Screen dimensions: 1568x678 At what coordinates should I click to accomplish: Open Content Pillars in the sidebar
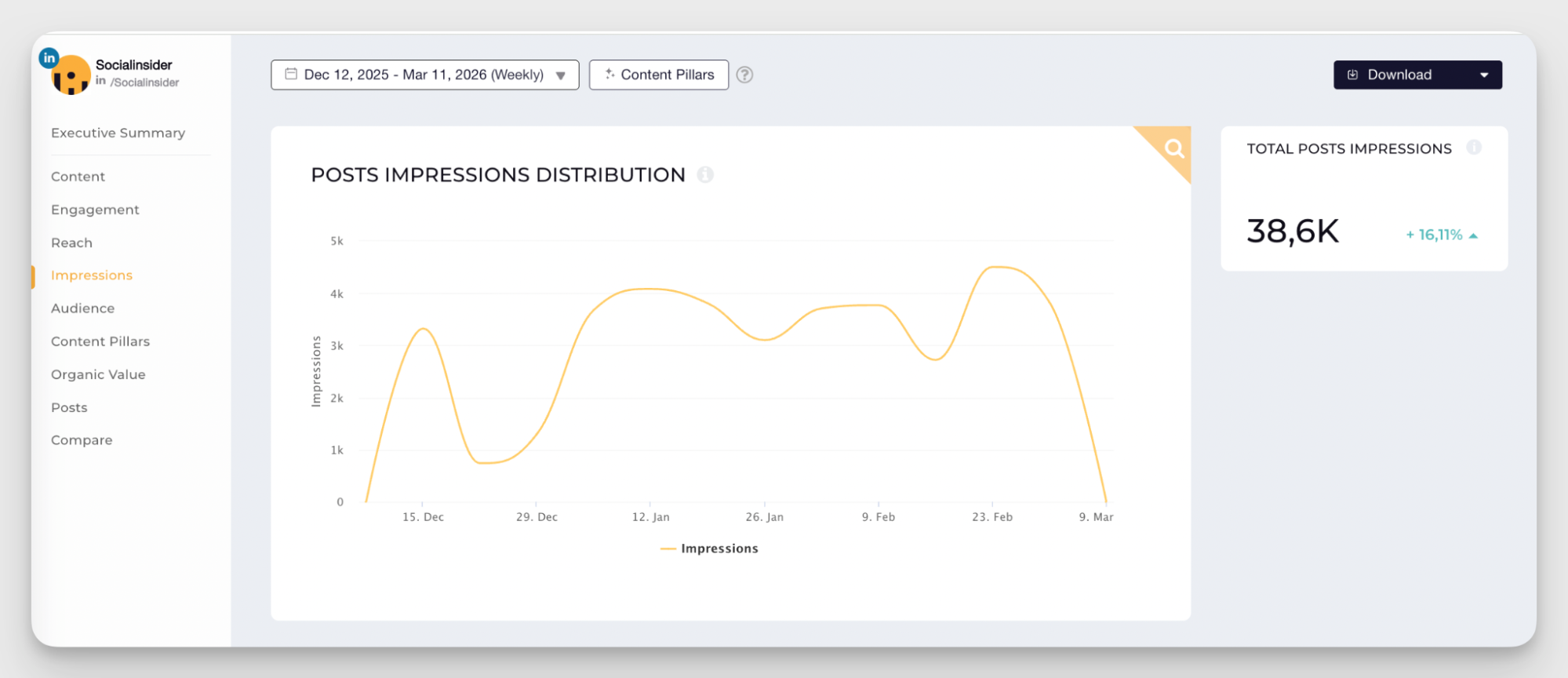click(x=100, y=341)
